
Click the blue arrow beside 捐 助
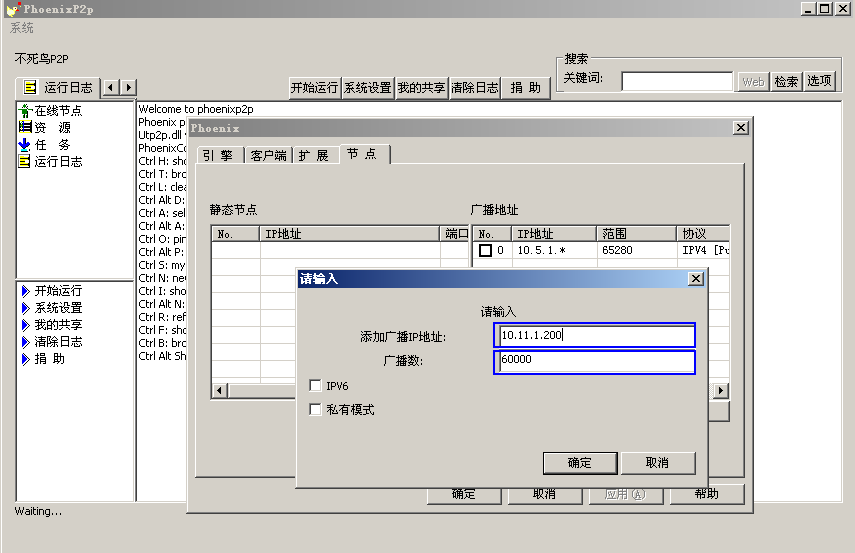(25, 358)
